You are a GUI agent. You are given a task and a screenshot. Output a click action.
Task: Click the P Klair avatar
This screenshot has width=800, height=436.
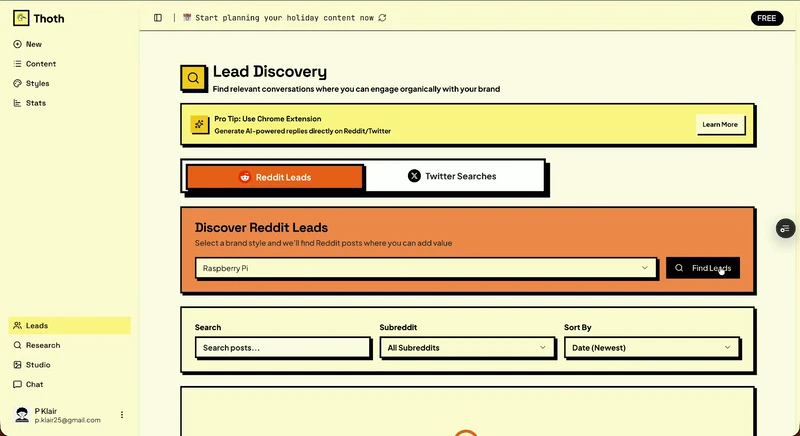tap(22, 415)
